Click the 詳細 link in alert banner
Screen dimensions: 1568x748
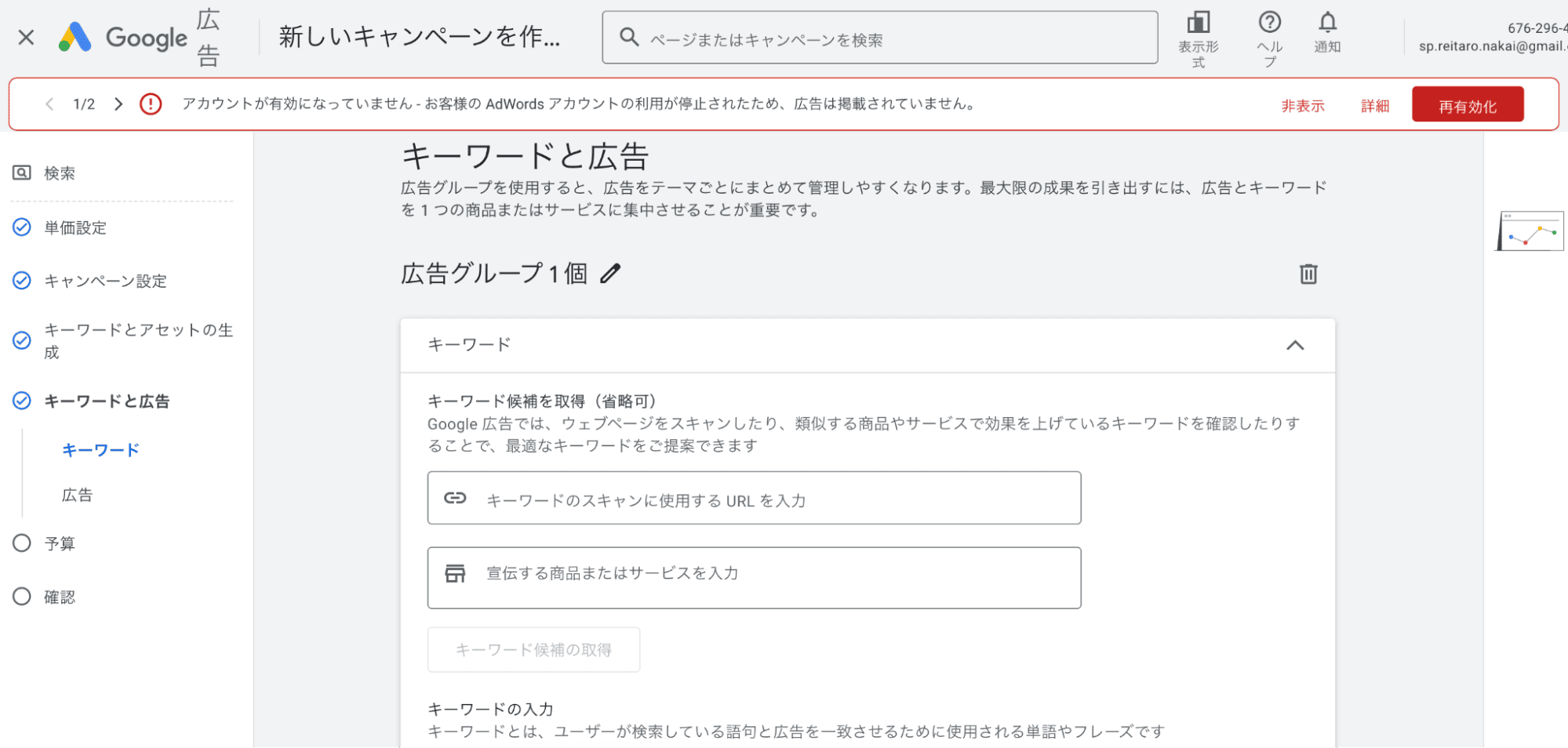coord(1374,106)
